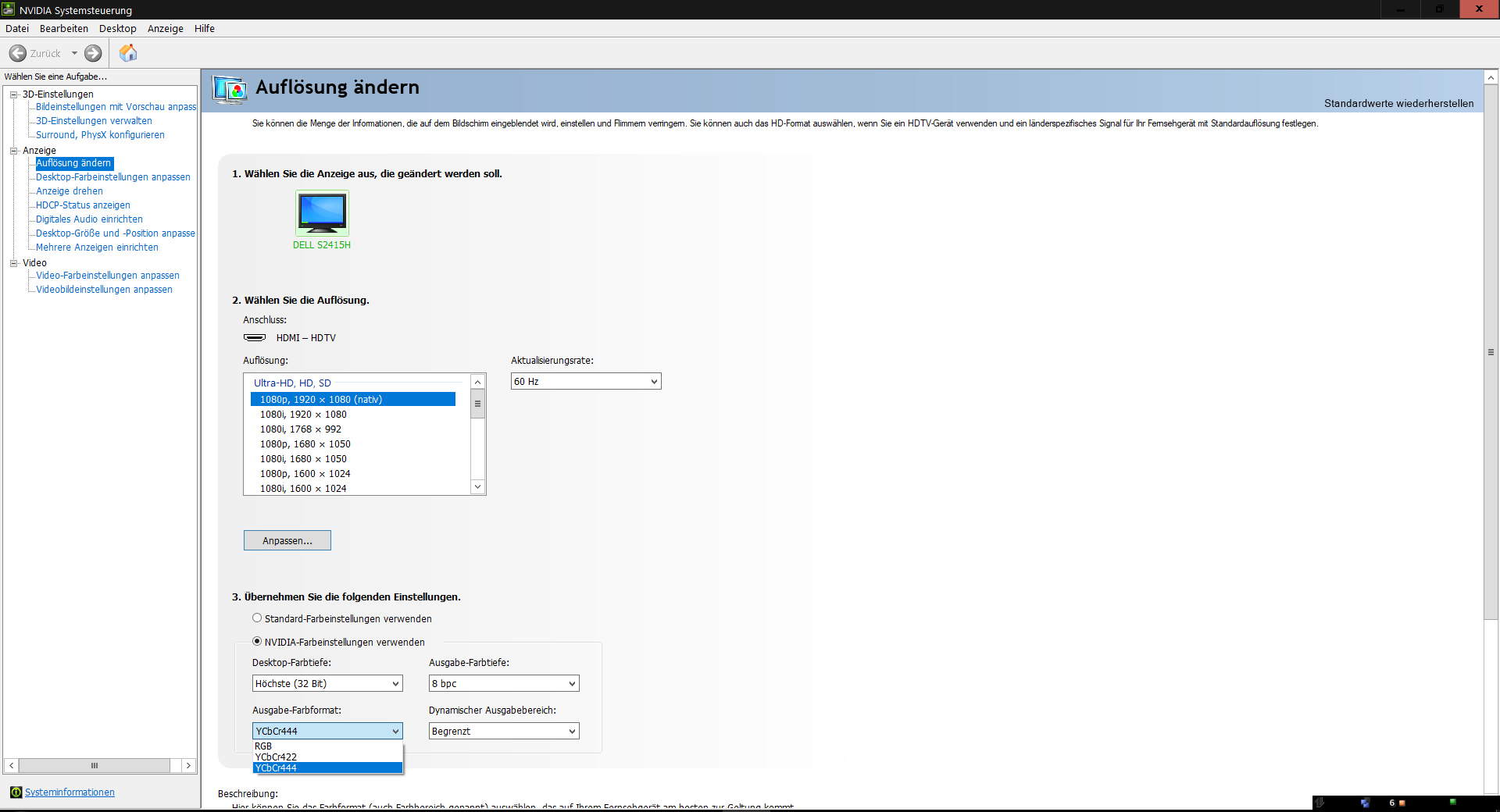Close the Ausgabe-Farbformat YCbCr444 combo box
This screenshot has height=812, width=1500.
point(327,731)
